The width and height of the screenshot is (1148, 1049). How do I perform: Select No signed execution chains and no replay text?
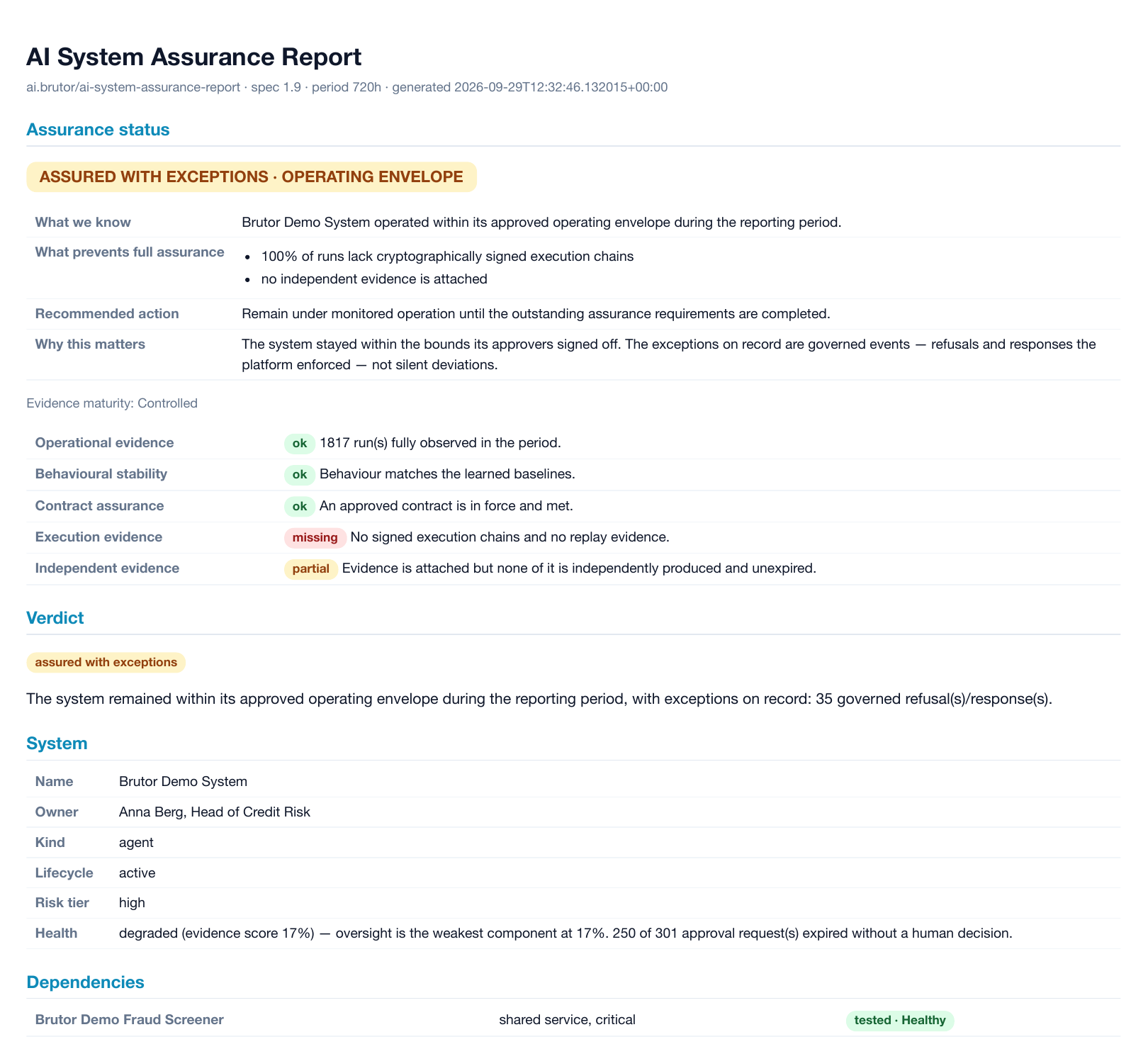click(510, 537)
